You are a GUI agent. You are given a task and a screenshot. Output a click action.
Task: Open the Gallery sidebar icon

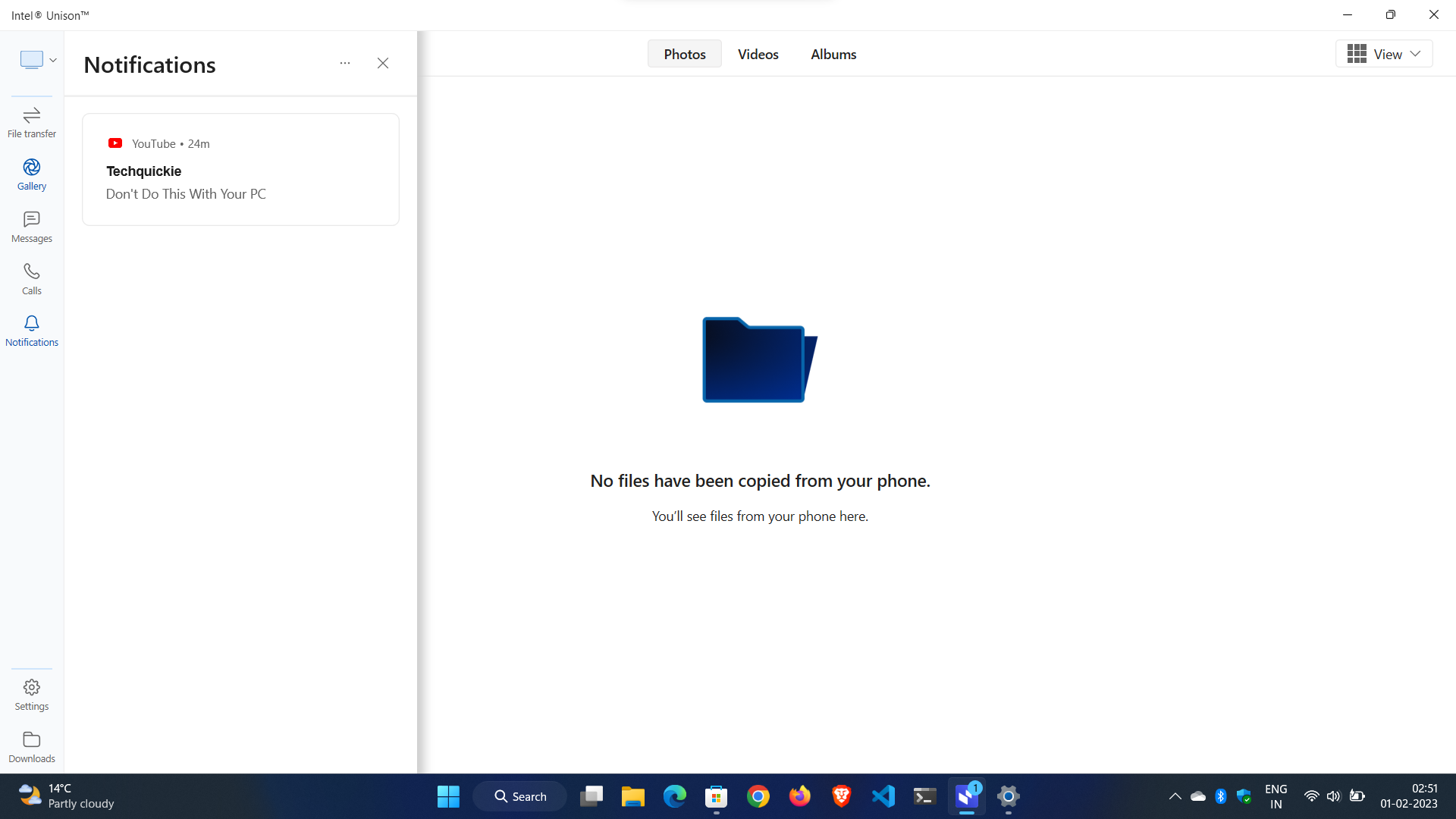31,174
